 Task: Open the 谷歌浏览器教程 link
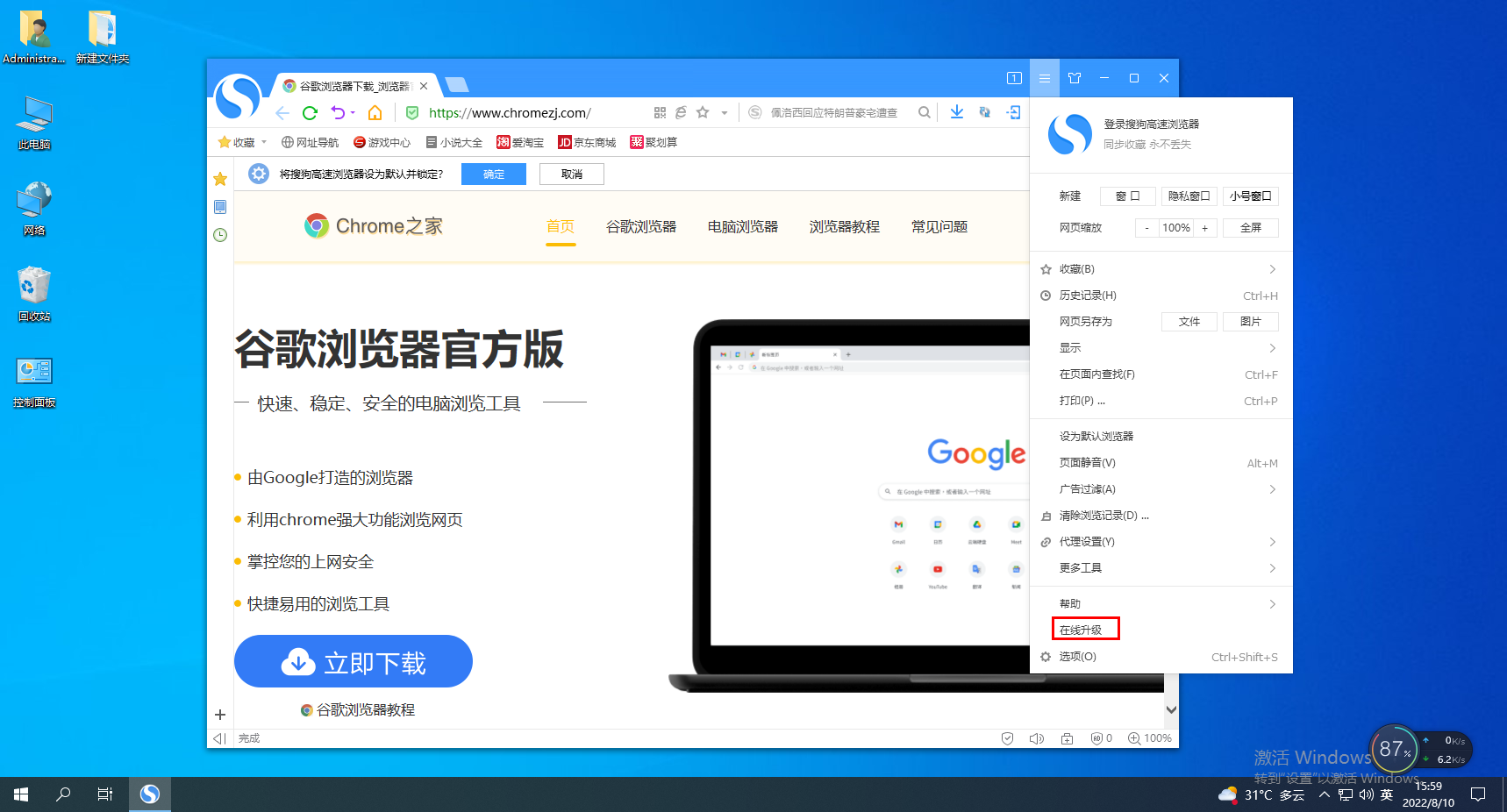click(358, 709)
